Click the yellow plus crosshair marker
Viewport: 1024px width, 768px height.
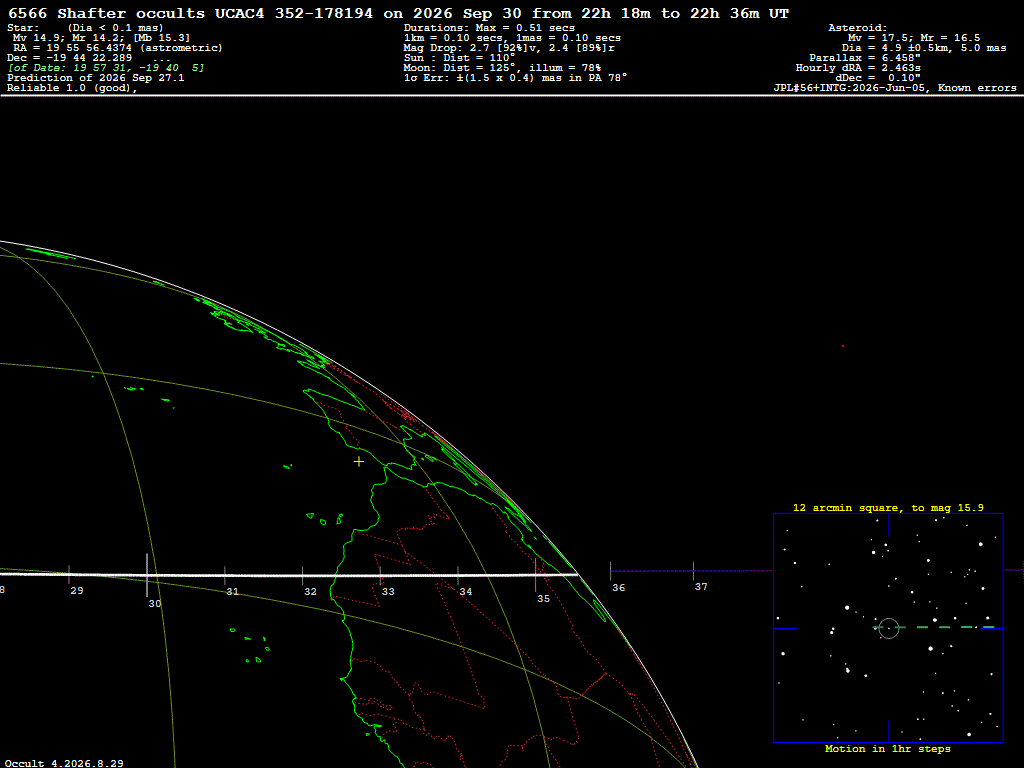[x=359, y=462]
